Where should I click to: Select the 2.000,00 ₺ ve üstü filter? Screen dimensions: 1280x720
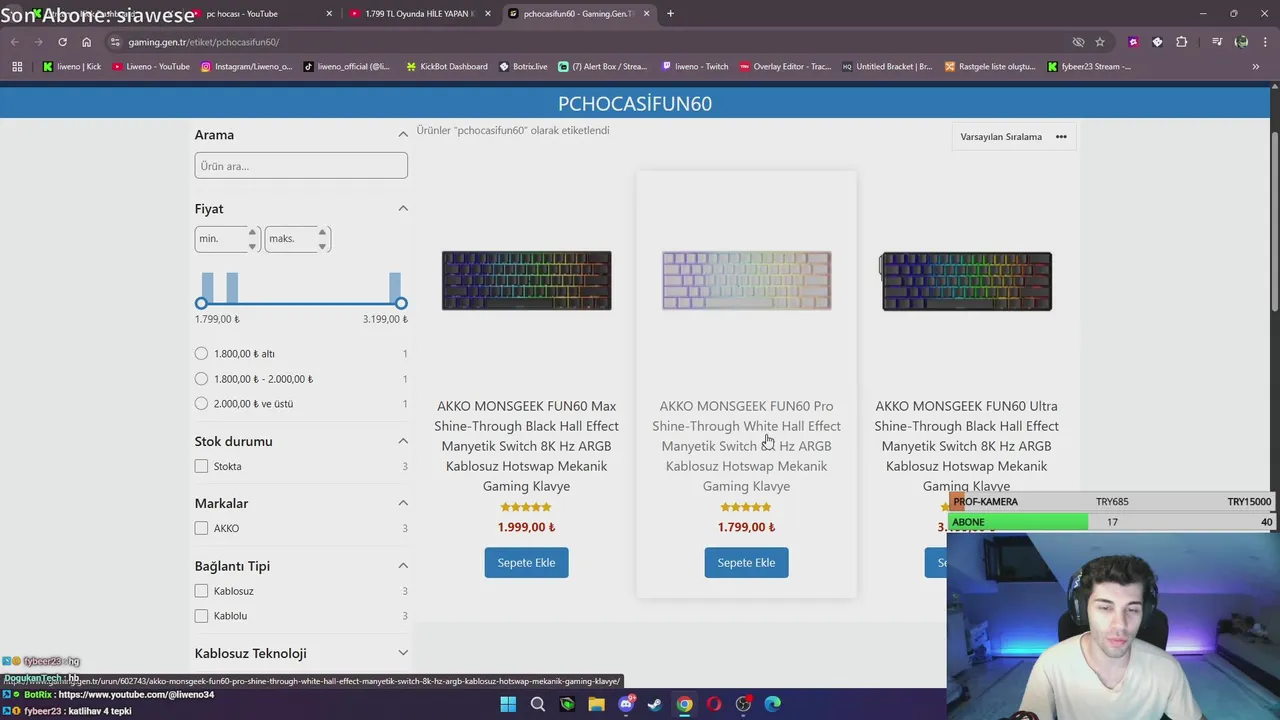click(x=201, y=404)
